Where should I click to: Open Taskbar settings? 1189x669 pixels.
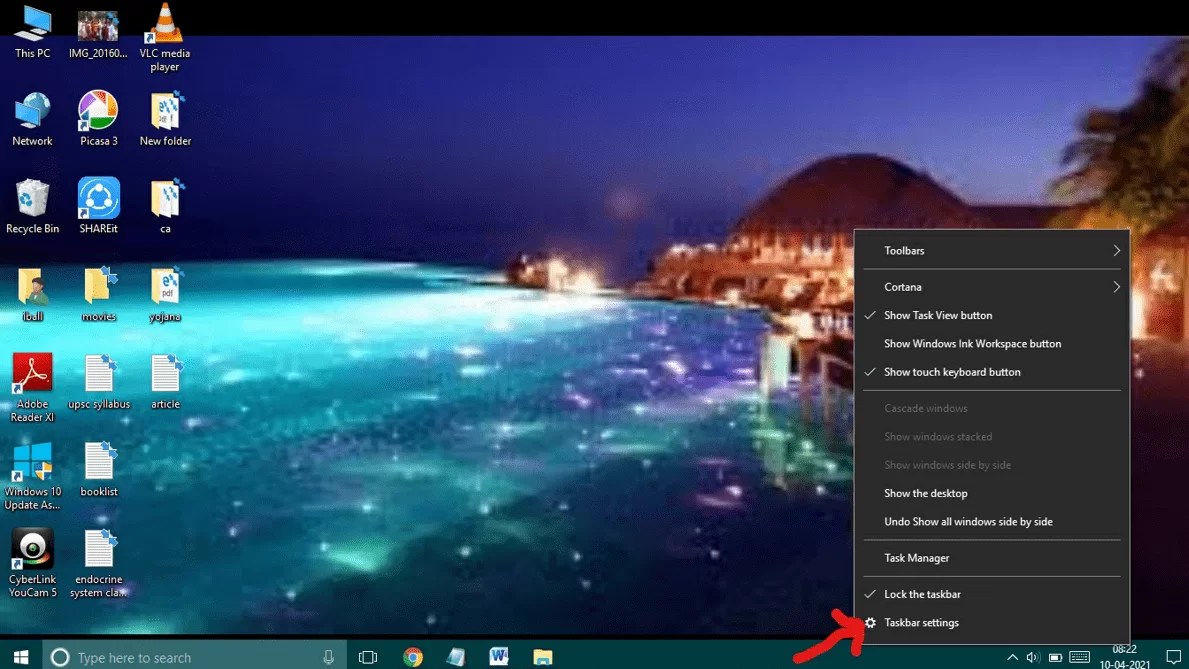click(921, 622)
